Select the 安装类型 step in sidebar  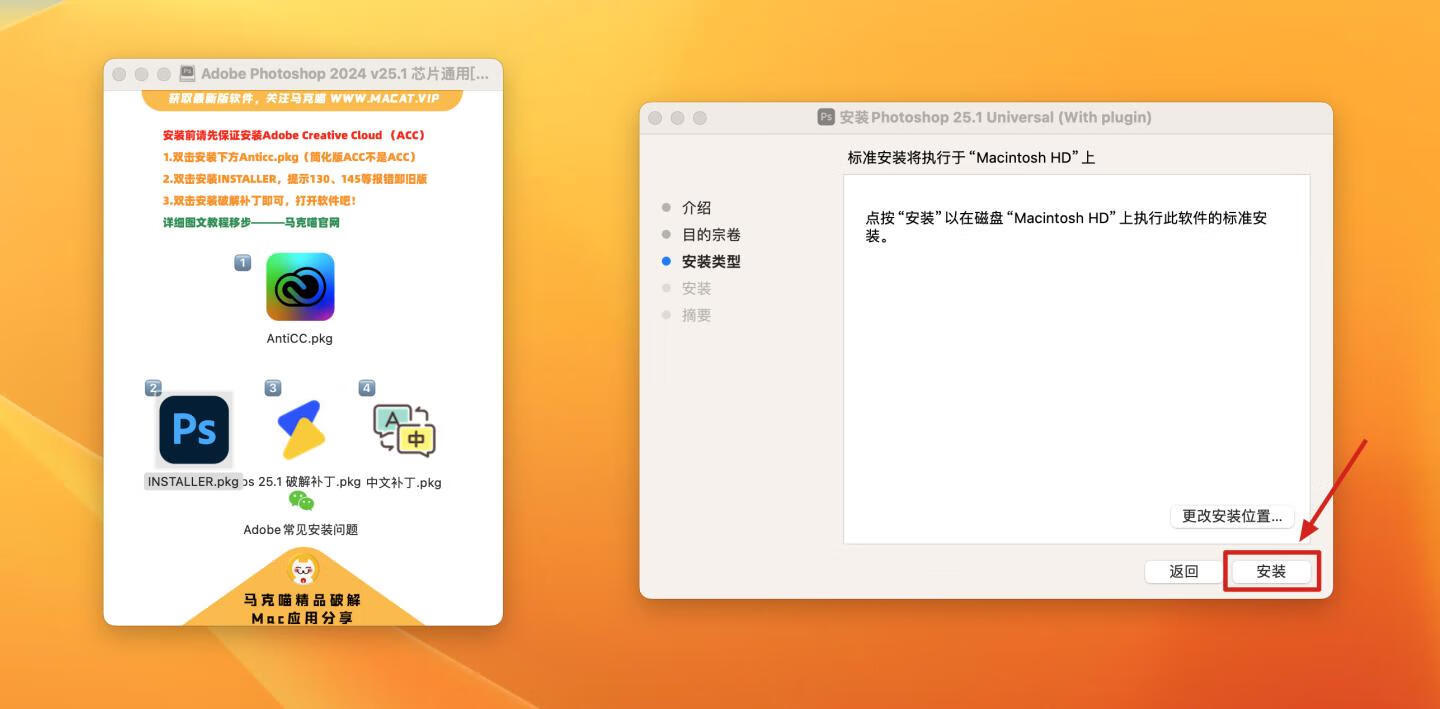pos(711,261)
